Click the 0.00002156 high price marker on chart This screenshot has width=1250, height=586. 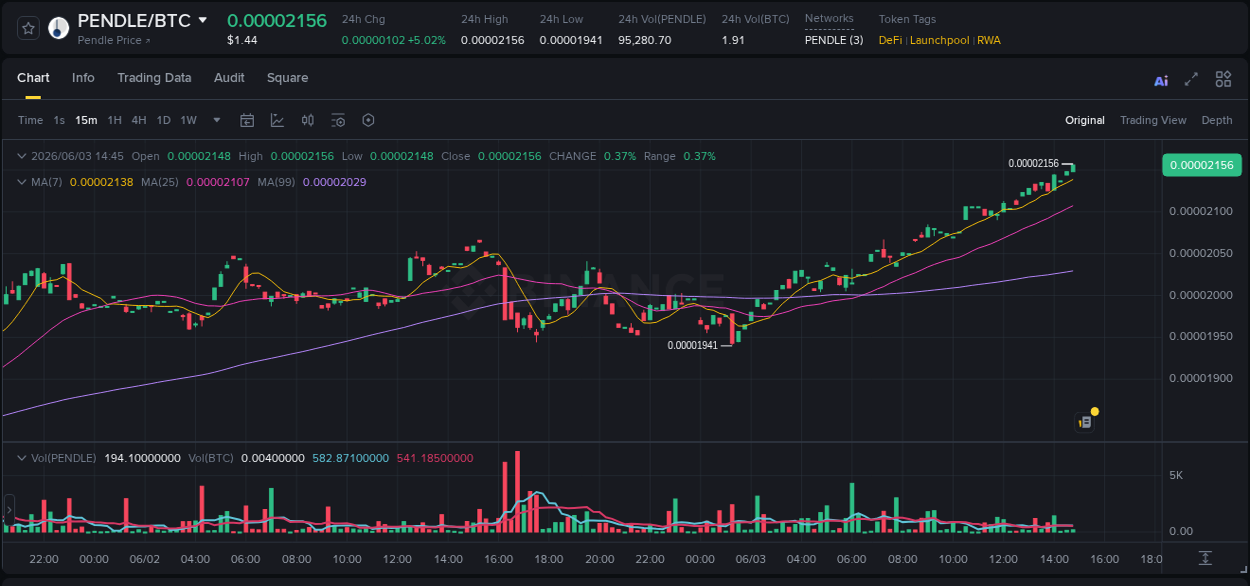point(1033,163)
